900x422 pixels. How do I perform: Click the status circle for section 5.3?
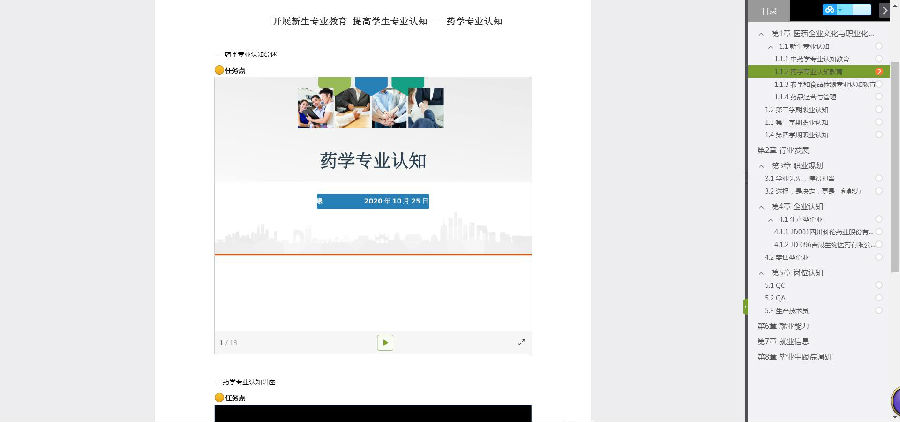click(x=879, y=310)
